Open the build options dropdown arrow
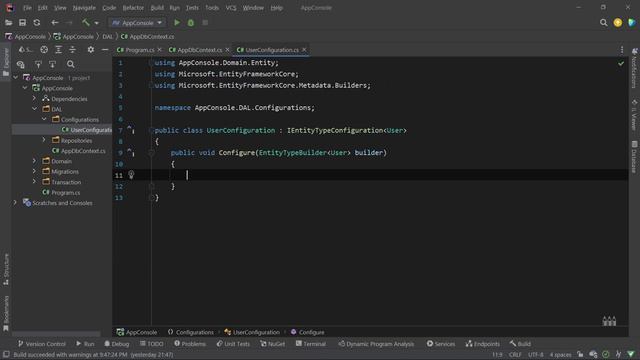Image resolution: width=640 pixels, height=360 pixels. point(96,23)
